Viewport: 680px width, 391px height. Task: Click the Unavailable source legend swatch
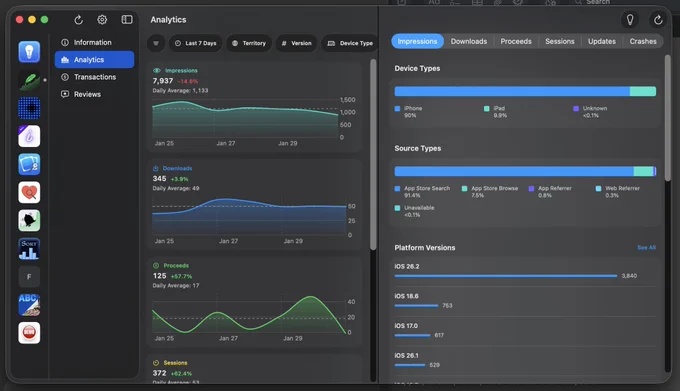pyautogui.click(x=397, y=208)
